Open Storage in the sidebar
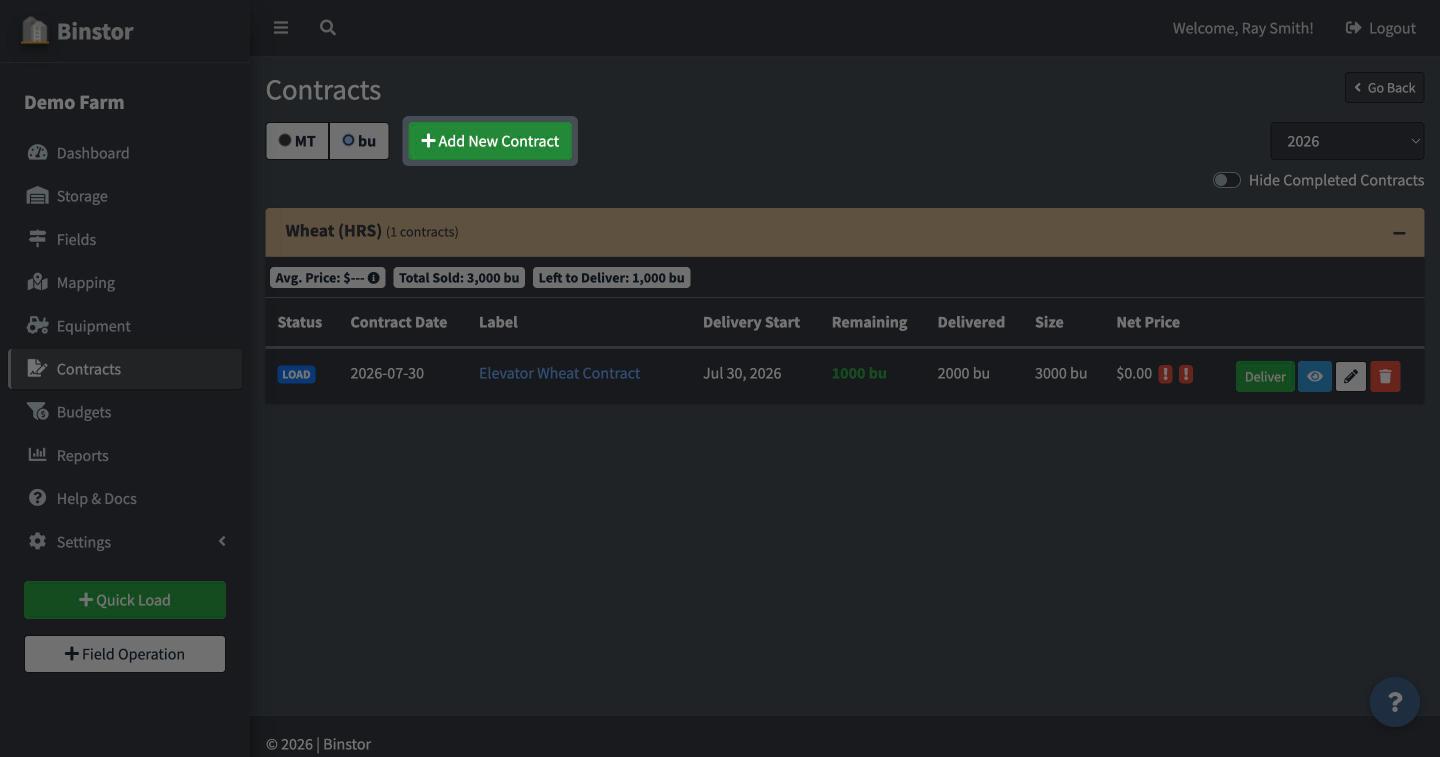1440x757 pixels. [x=125, y=196]
